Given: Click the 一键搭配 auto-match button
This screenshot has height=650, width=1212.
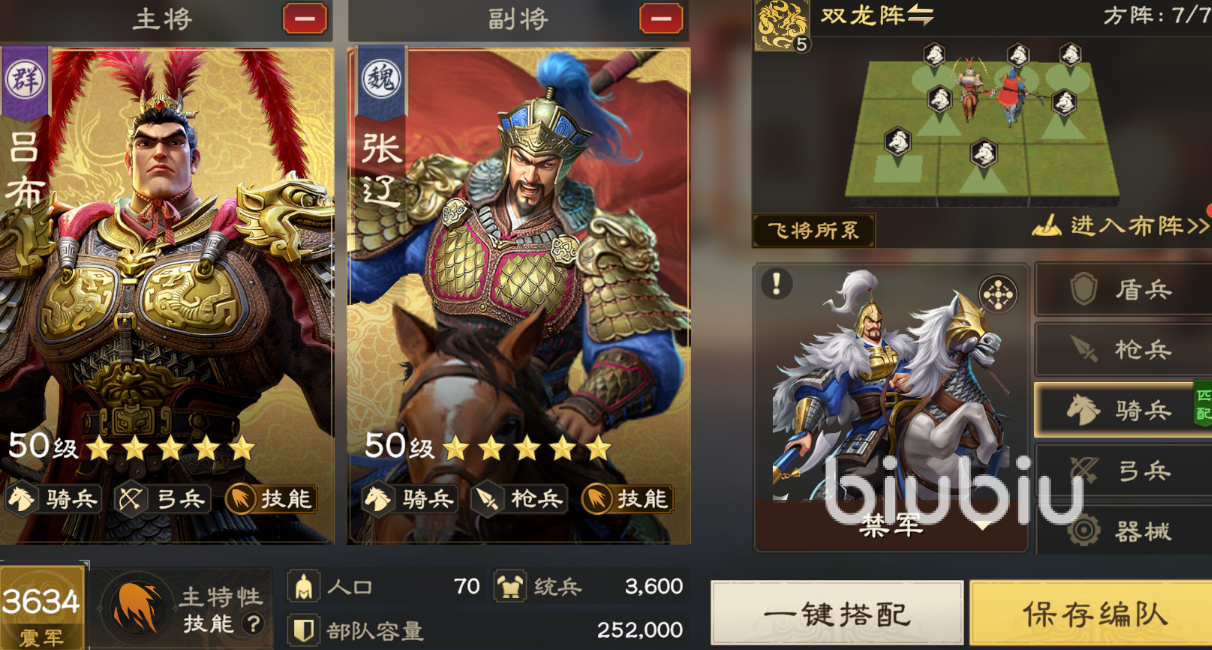Looking at the screenshot, I should pyautogui.click(x=837, y=612).
